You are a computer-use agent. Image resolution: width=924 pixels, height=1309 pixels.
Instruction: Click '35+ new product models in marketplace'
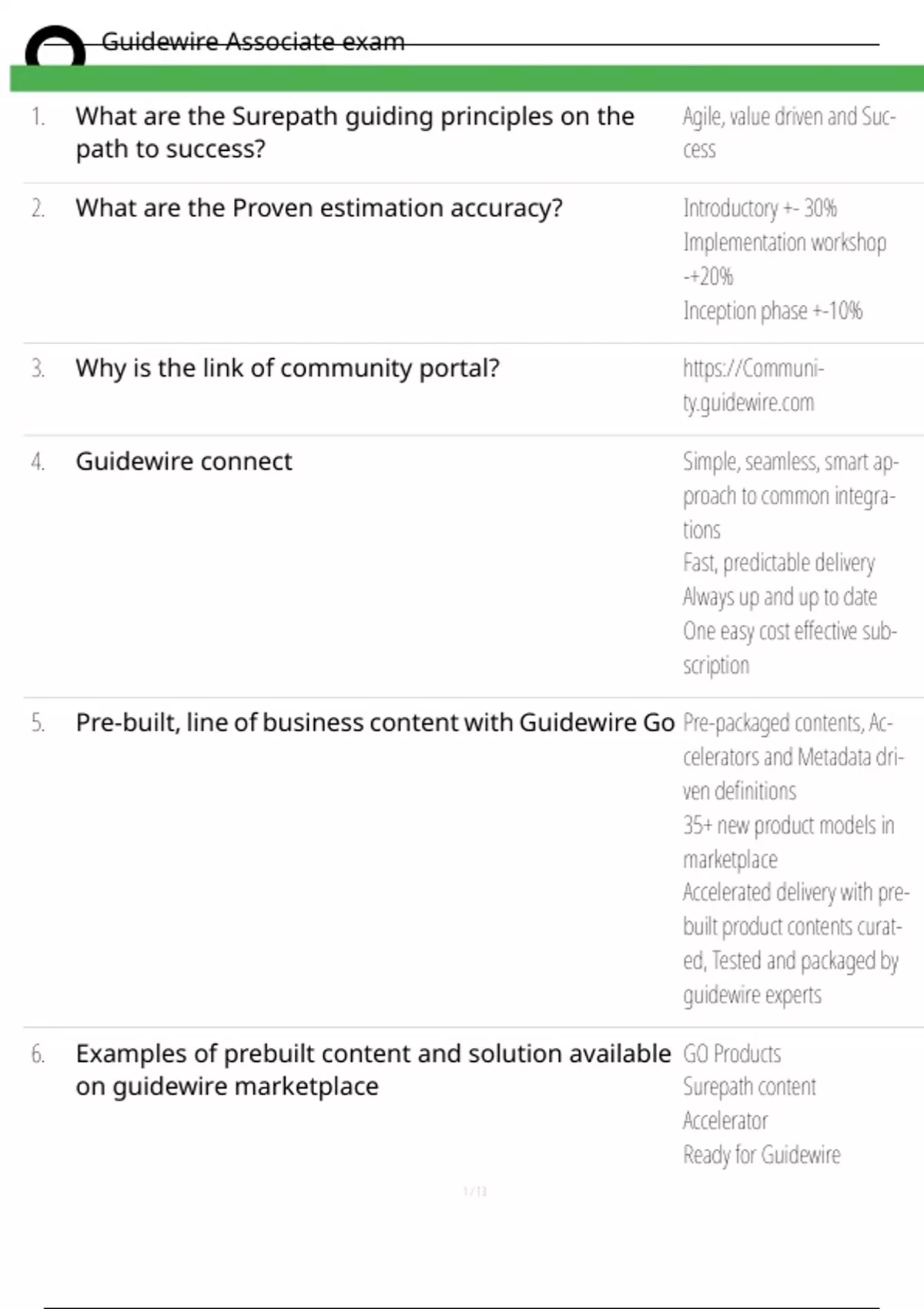788,842
